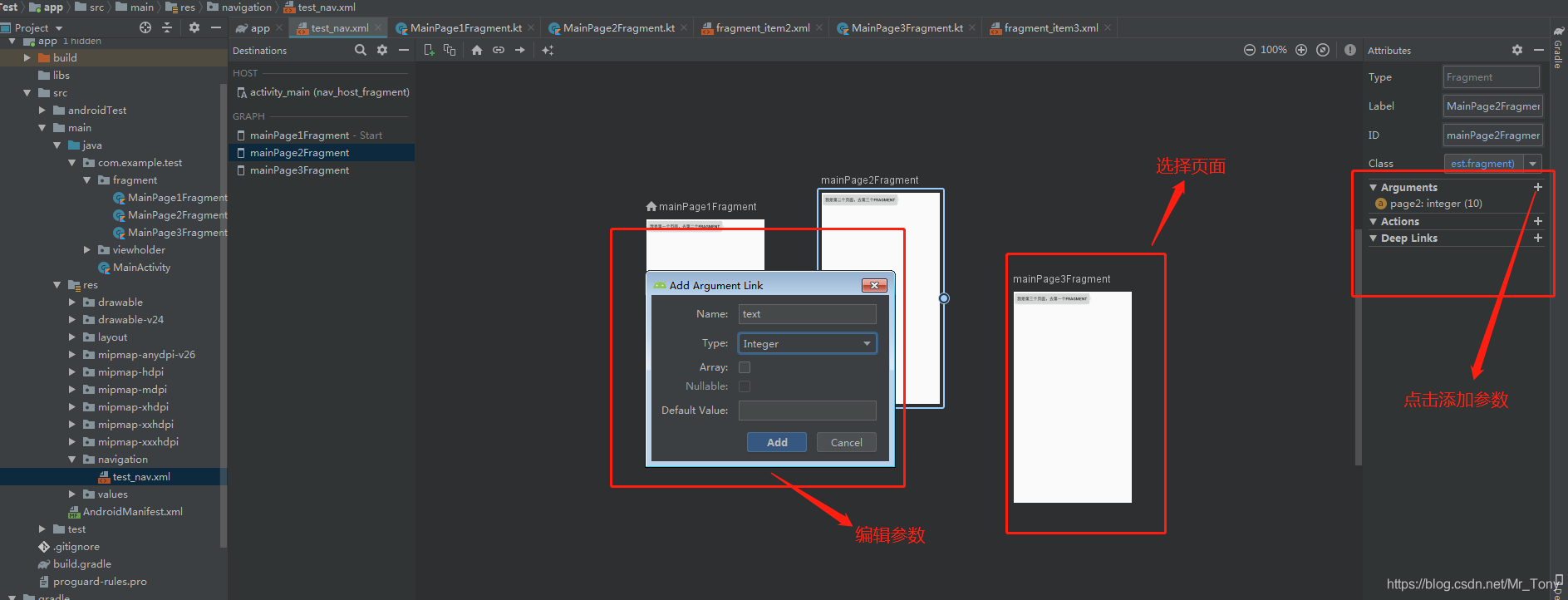Open the Project view selector dropdown
The height and width of the screenshot is (600, 1568).
pos(59,28)
